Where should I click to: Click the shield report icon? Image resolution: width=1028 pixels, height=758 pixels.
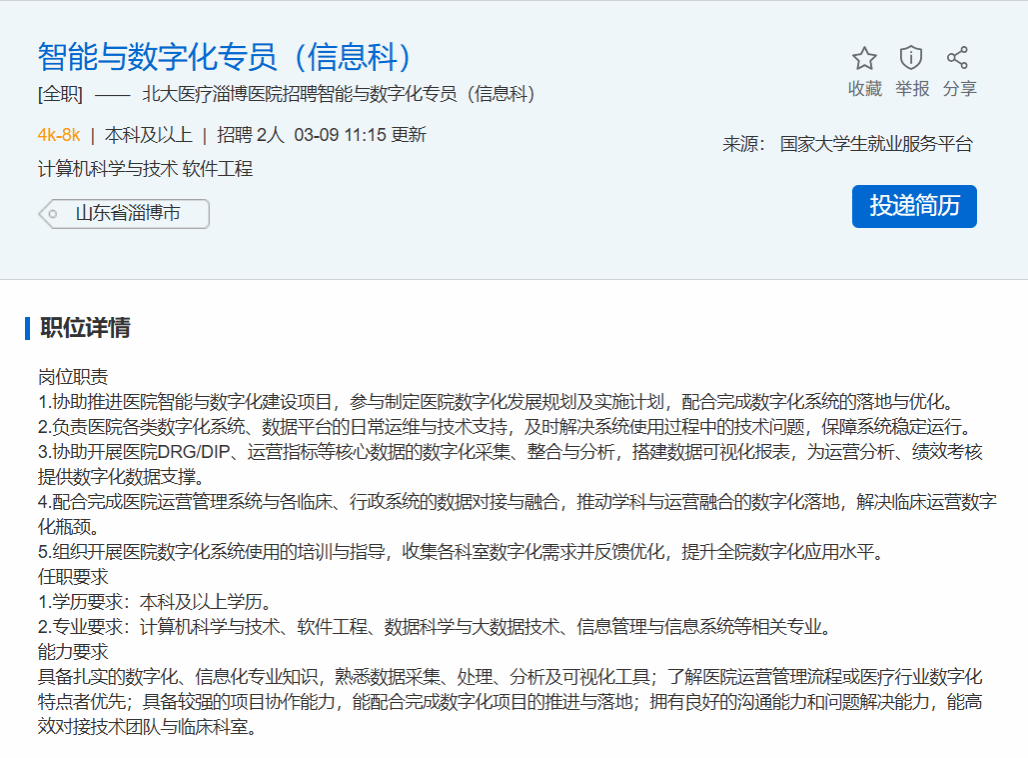tap(911, 58)
